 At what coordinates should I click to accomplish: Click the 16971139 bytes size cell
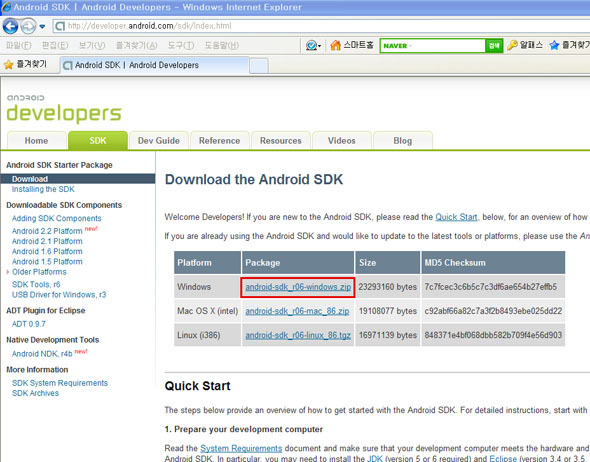click(x=388, y=335)
